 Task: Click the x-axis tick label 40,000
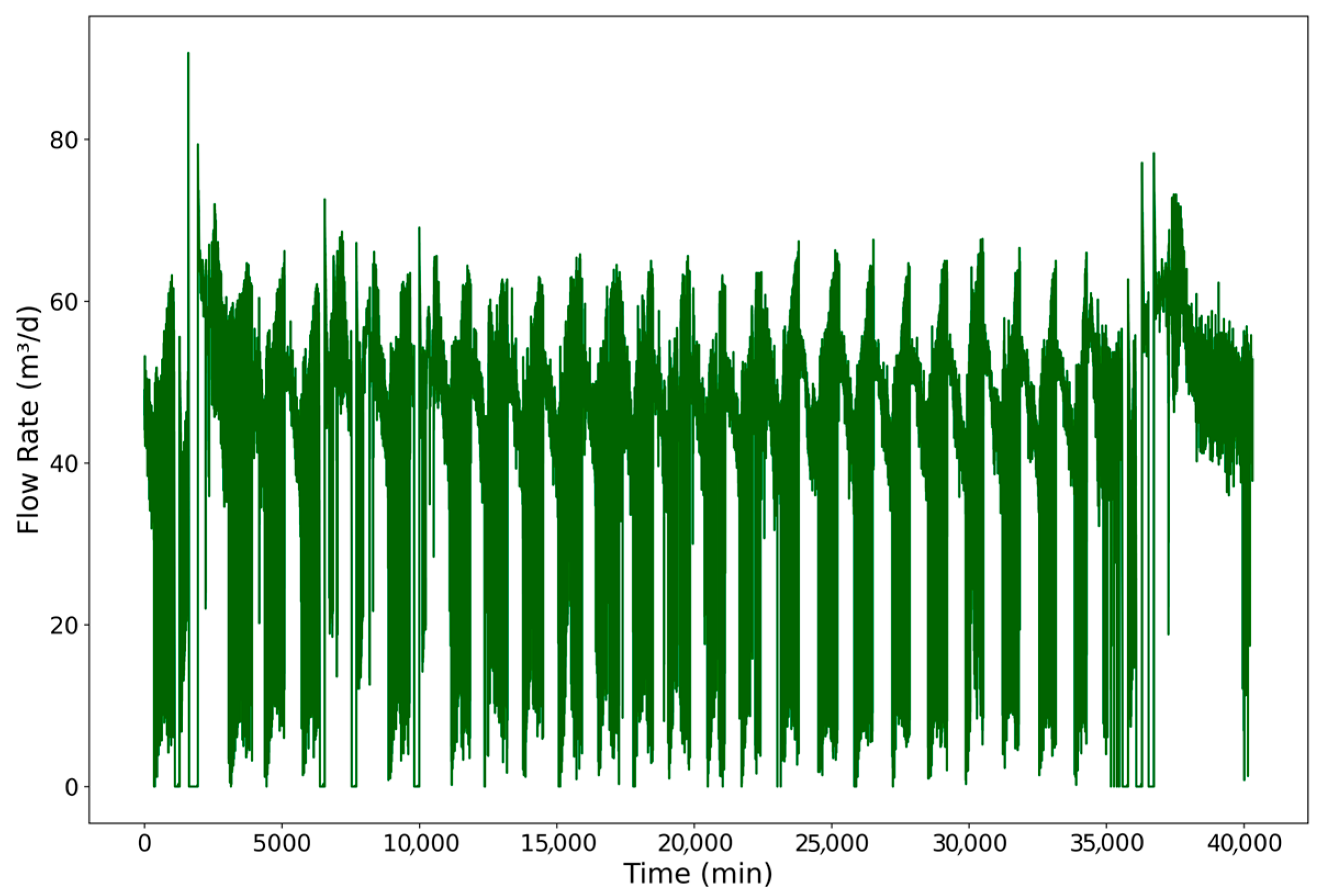coord(1245,843)
